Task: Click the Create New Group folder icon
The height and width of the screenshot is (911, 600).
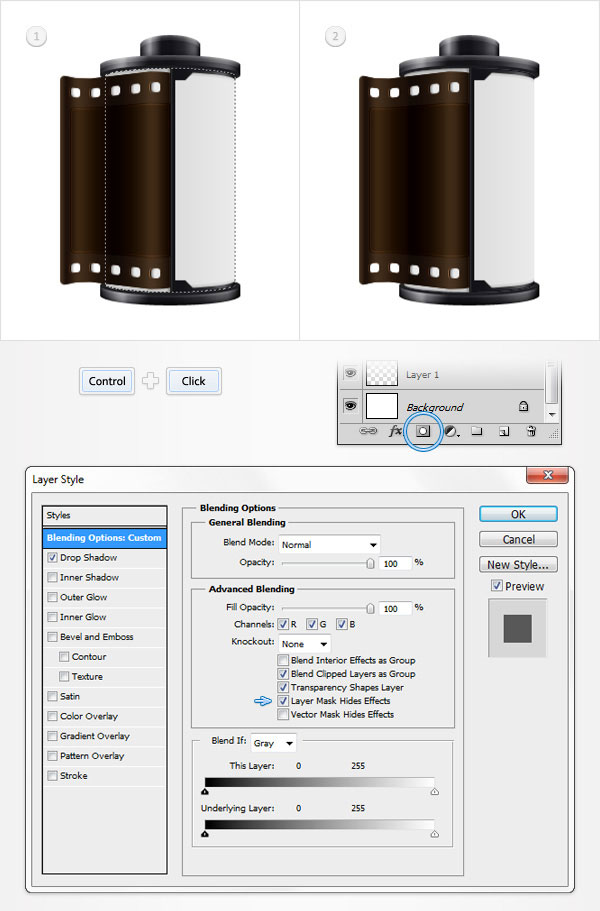Action: click(477, 431)
